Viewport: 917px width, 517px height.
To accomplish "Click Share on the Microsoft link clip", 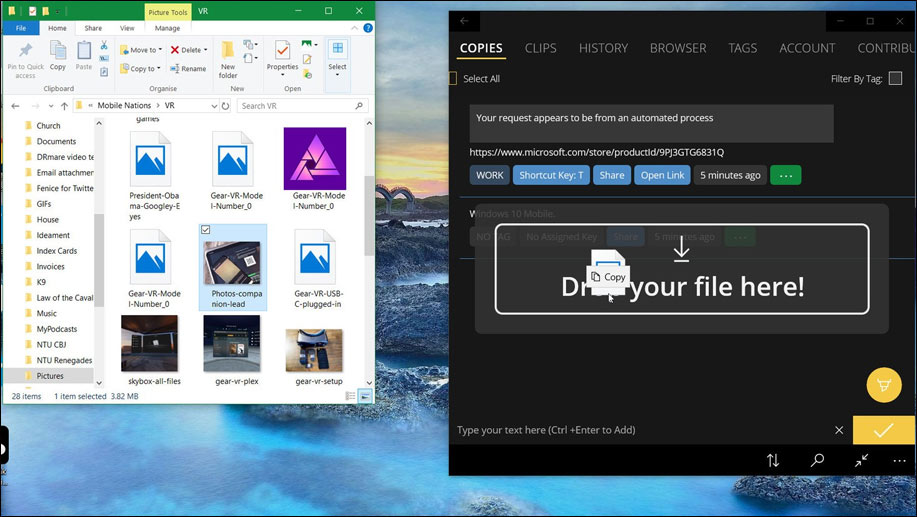I will (612, 175).
